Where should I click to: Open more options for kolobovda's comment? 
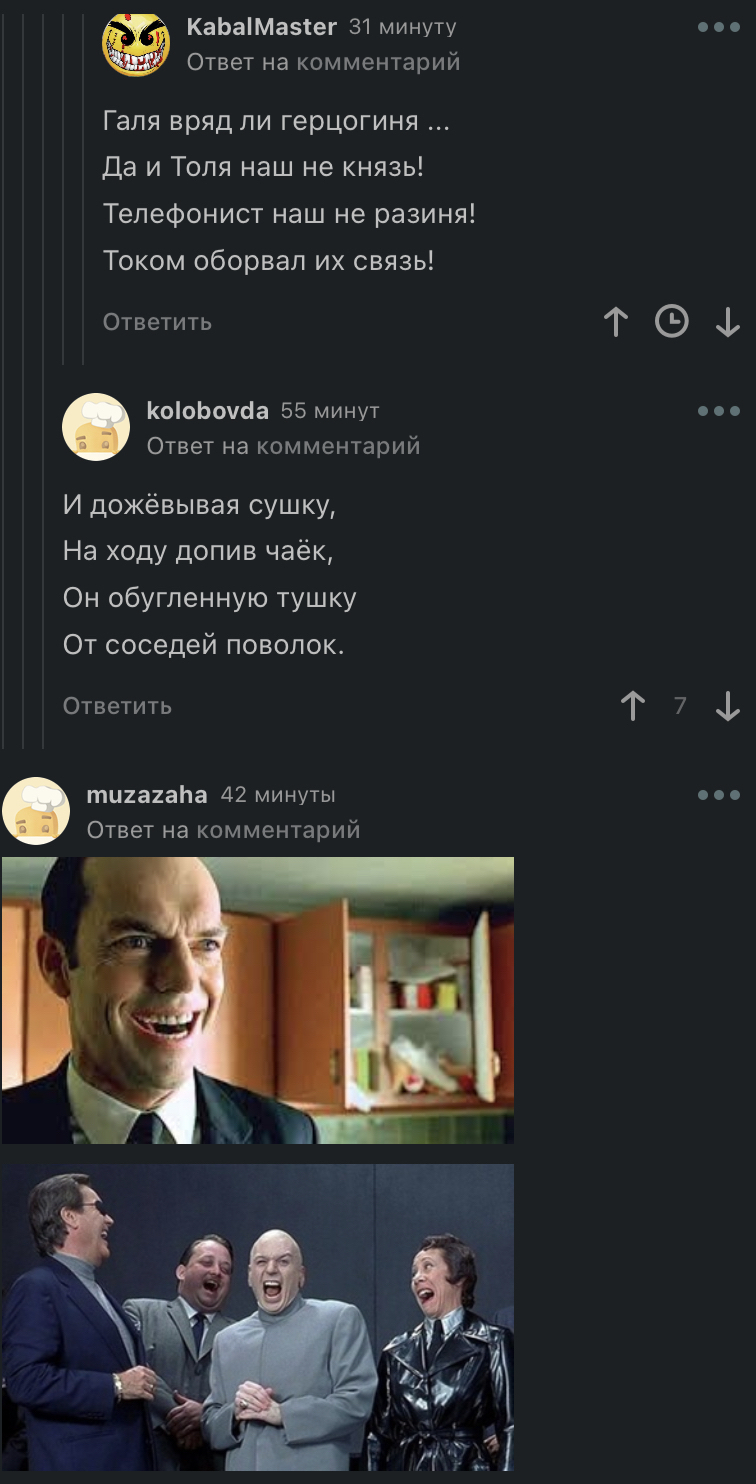click(x=718, y=411)
